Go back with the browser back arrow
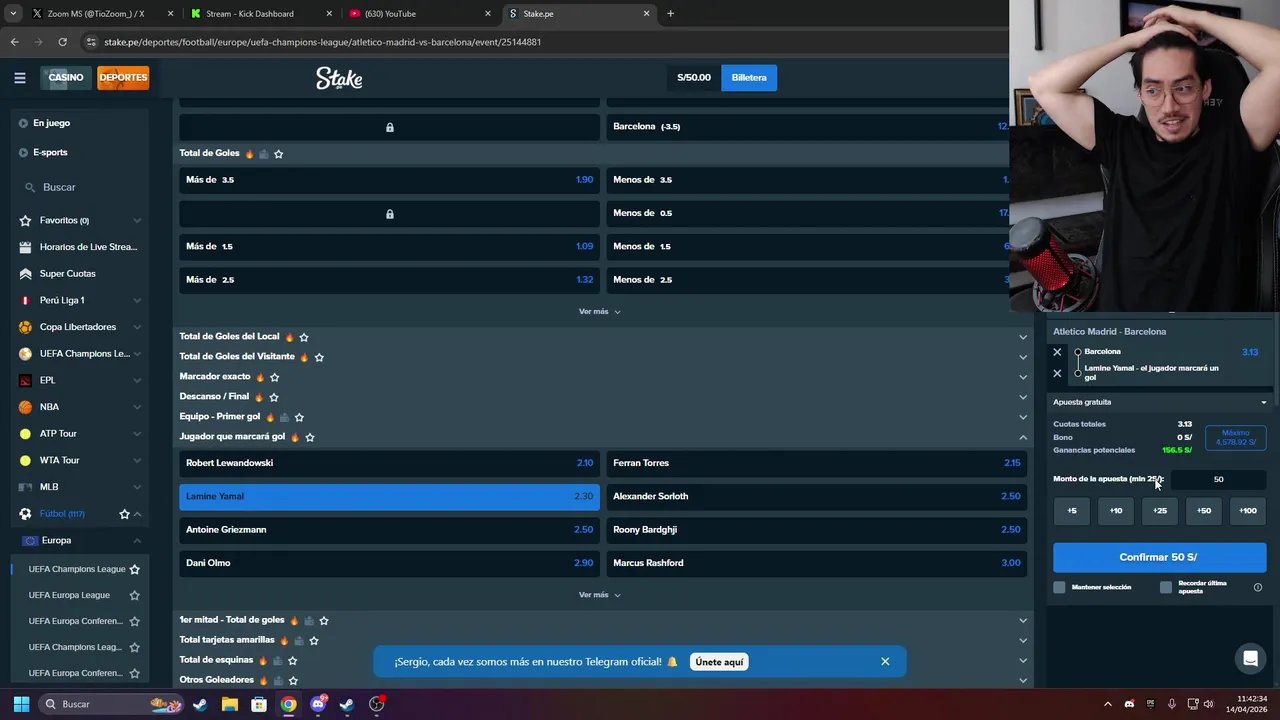Image resolution: width=1280 pixels, height=720 pixels. click(14, 42)
